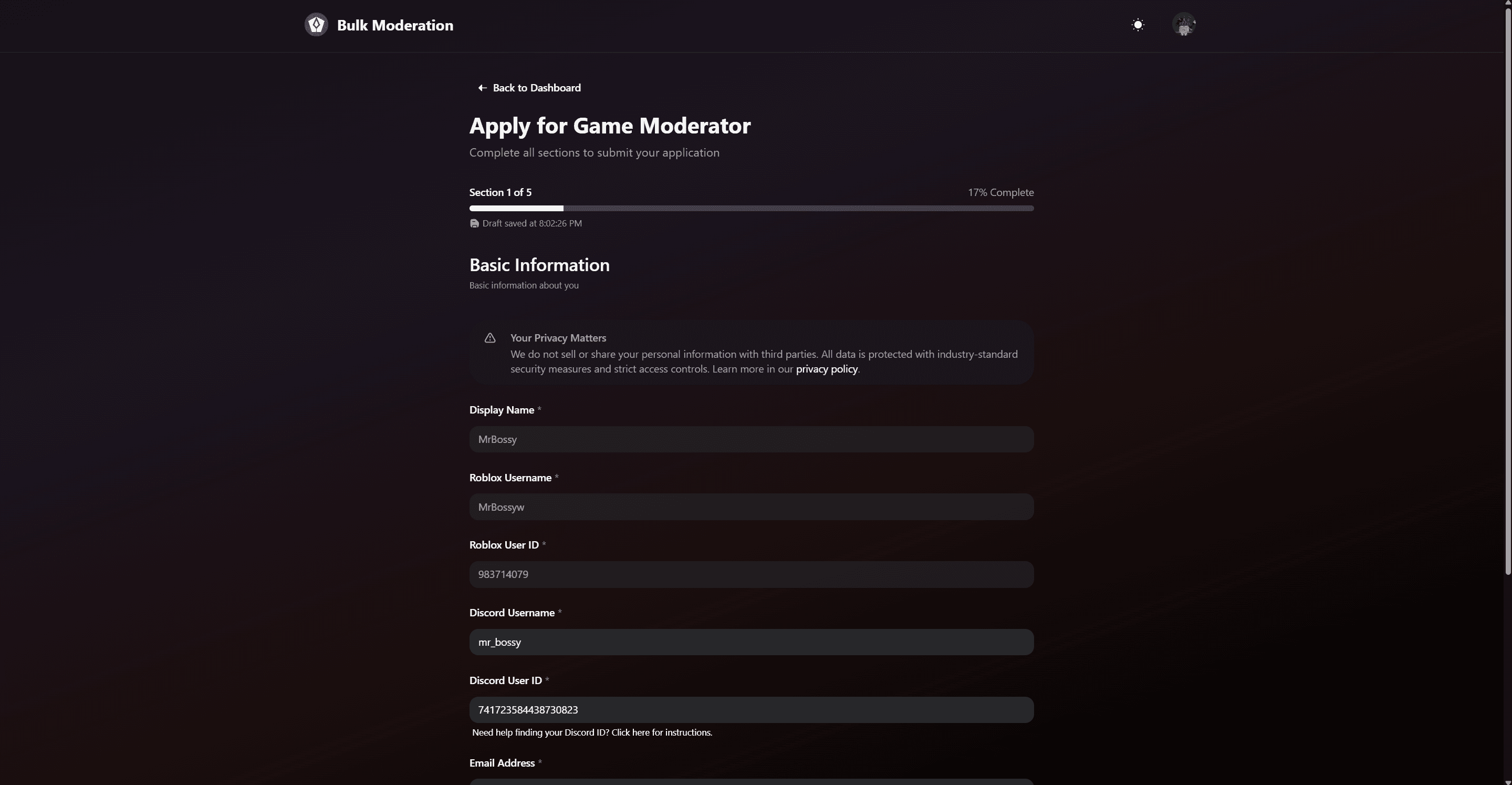Click the 17% Complete label
This screenshot has height=785, width=1512.
click(1000, 192)
